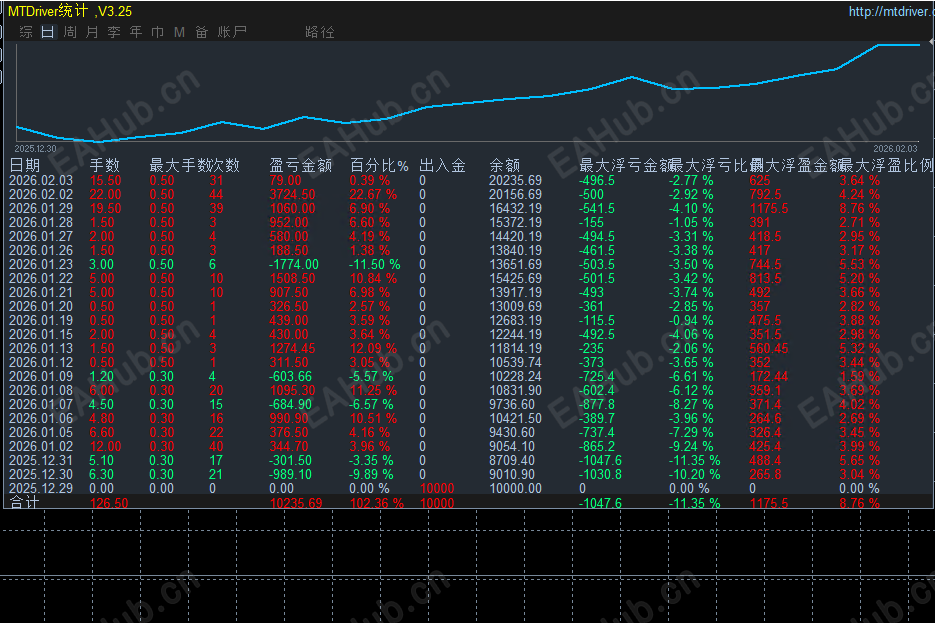This screenshot has width=935, height=623.
Task: Click the 合计 totals row label
Action: [x=24, y=503]
